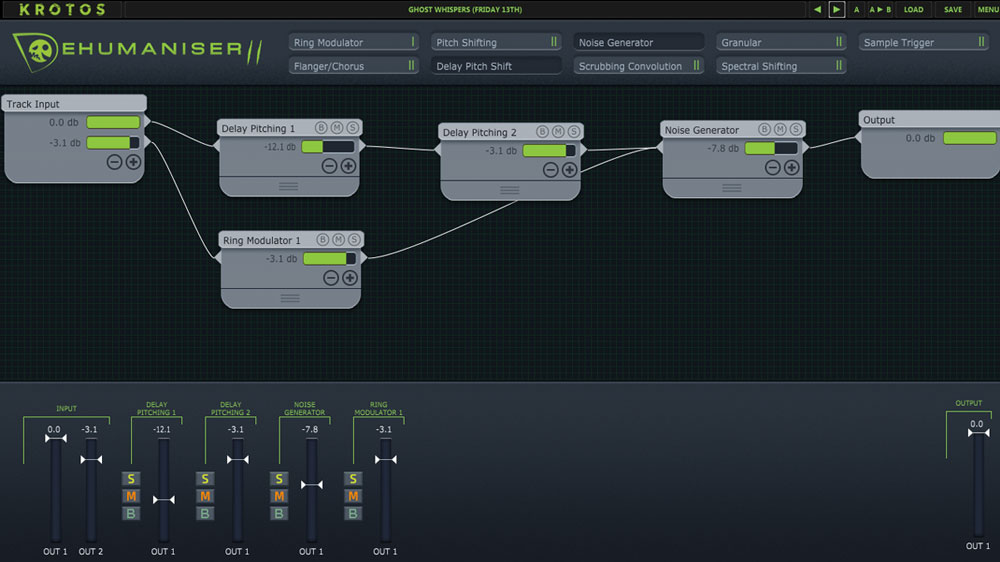Go to the next preset arrow
The image size is (1000, 562).
(837, 10)
